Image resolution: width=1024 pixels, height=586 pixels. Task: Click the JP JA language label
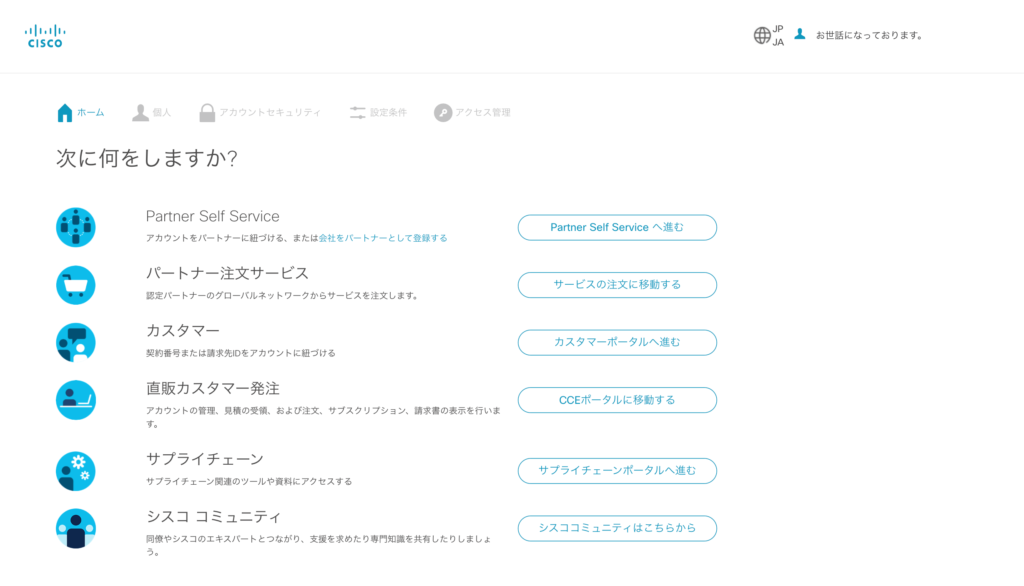(778, 35)
